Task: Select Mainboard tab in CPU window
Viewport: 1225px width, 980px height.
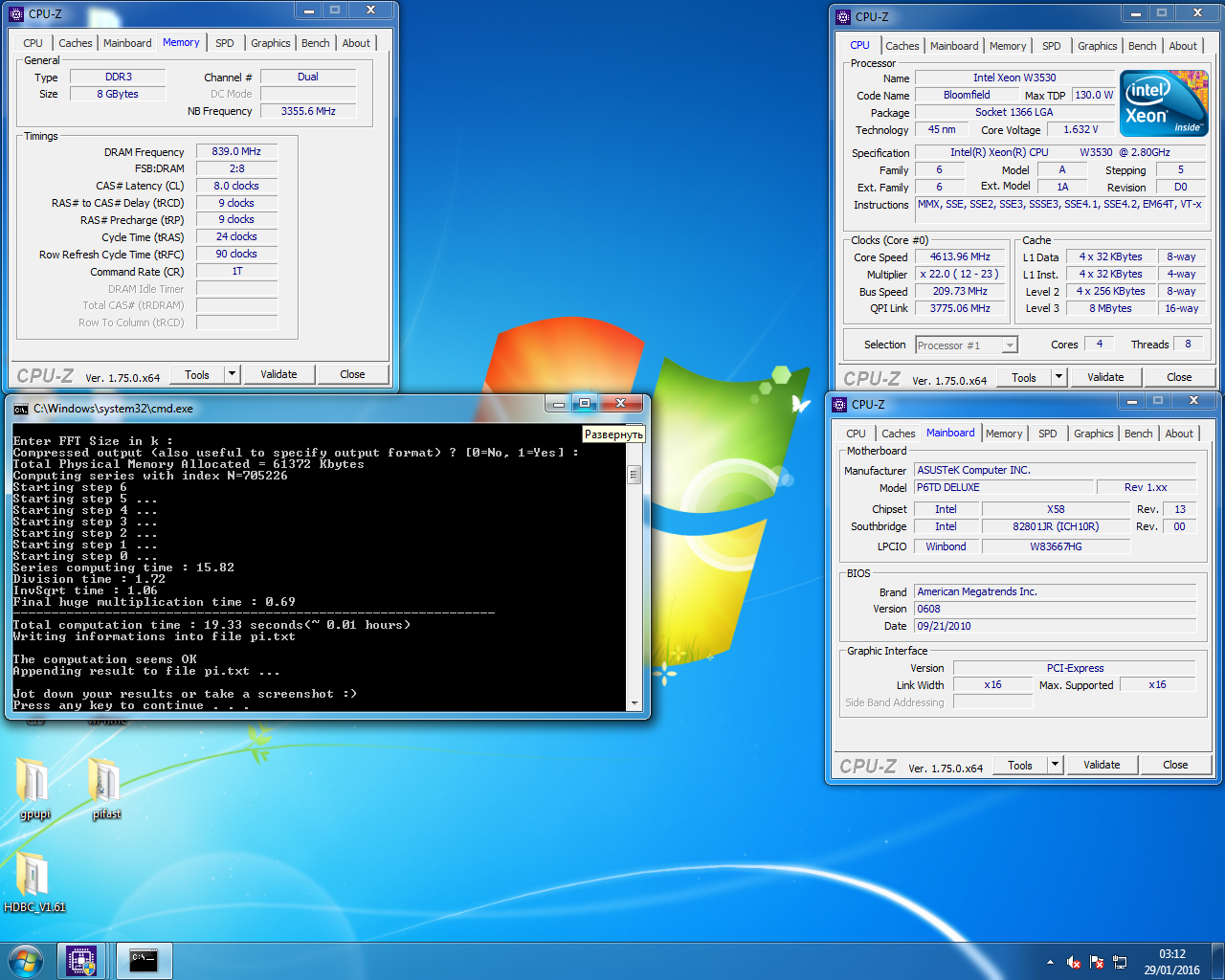Action: coord(954,46)
